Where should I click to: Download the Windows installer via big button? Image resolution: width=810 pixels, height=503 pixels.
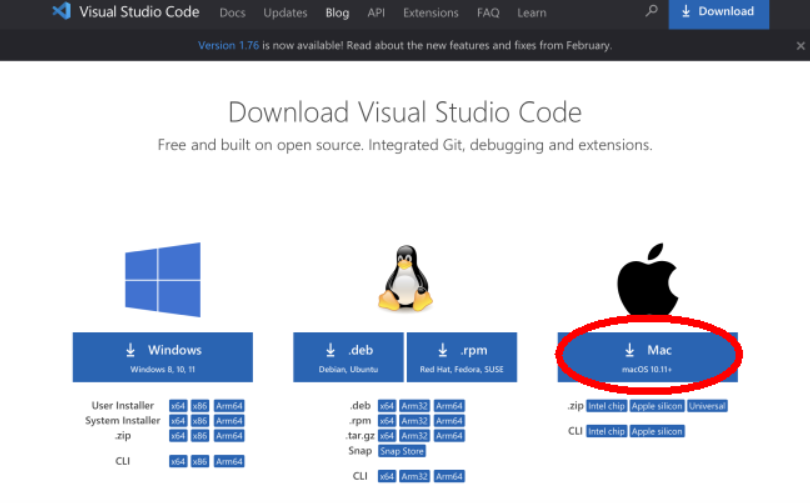[x=162, y=357]
